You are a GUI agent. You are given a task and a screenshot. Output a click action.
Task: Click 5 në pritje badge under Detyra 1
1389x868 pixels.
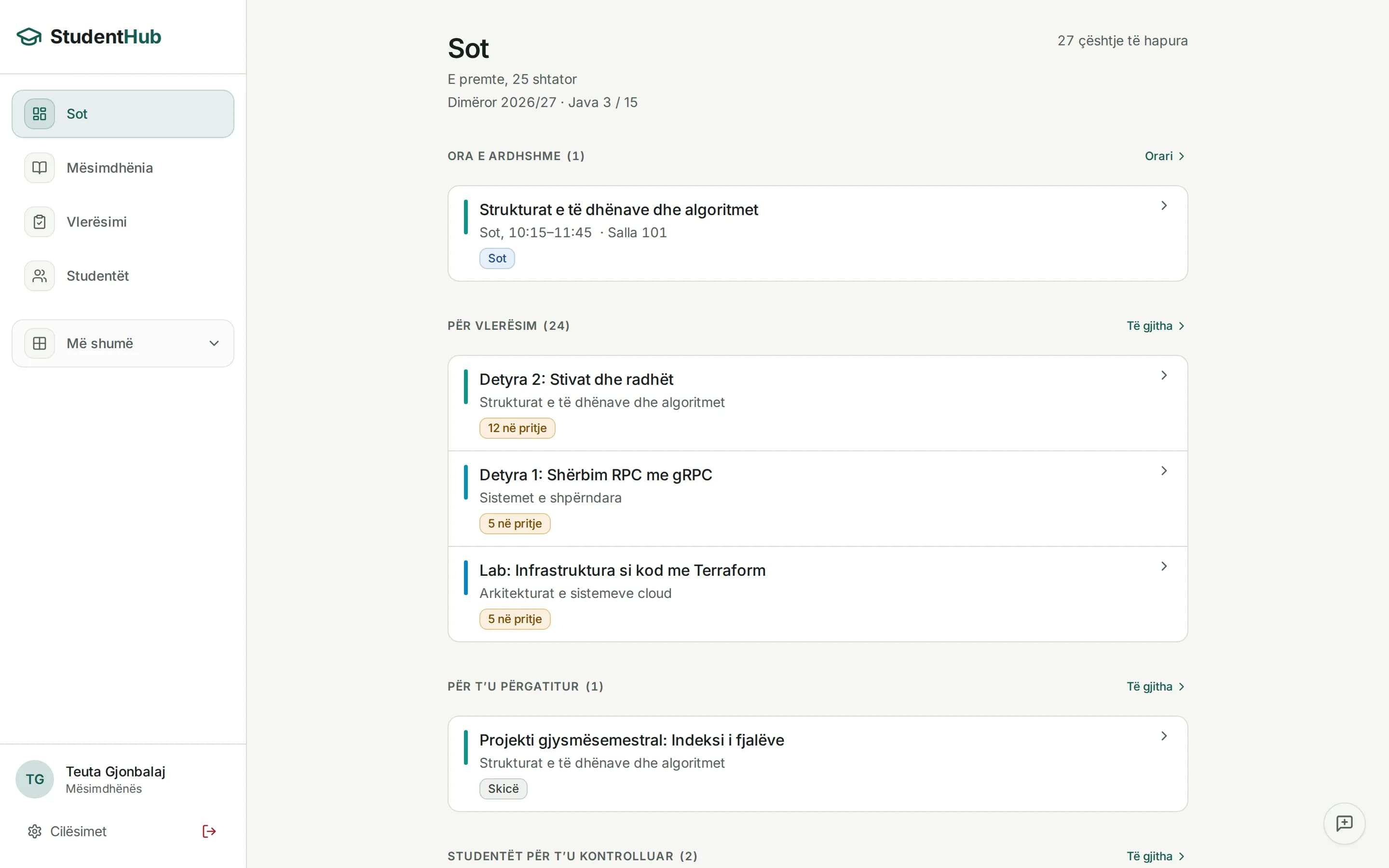[x=515, y=524]
